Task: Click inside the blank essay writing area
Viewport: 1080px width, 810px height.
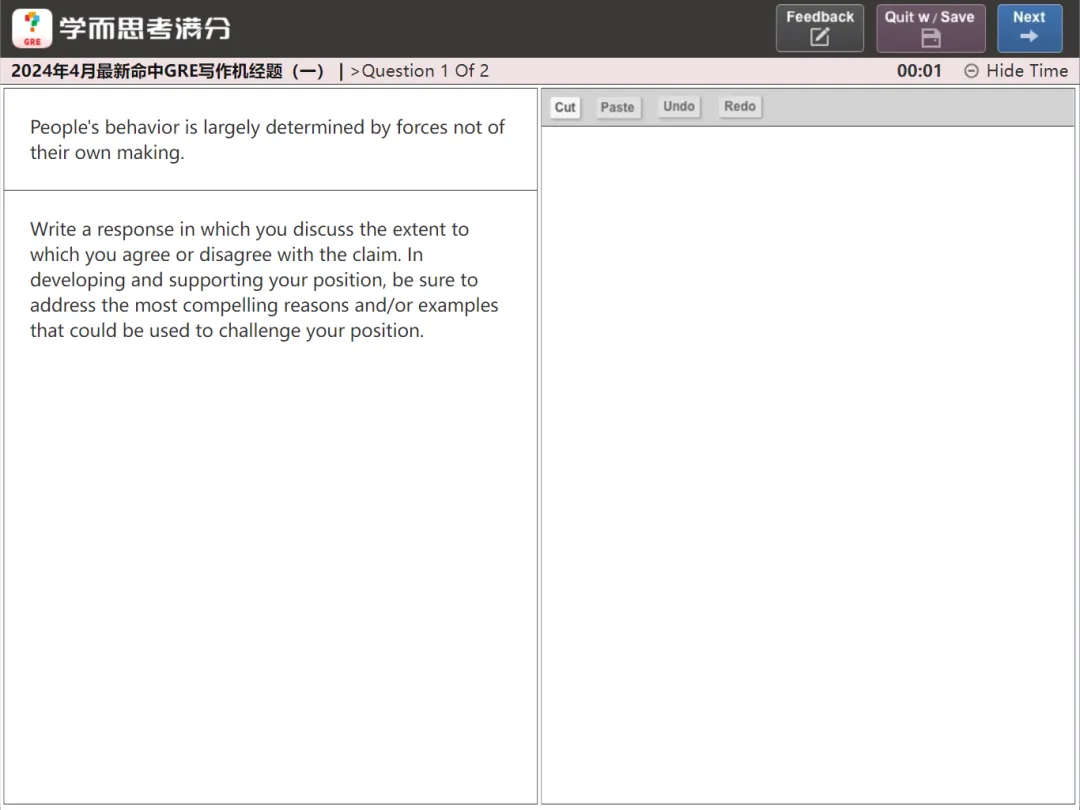Action: click(808, 460)
